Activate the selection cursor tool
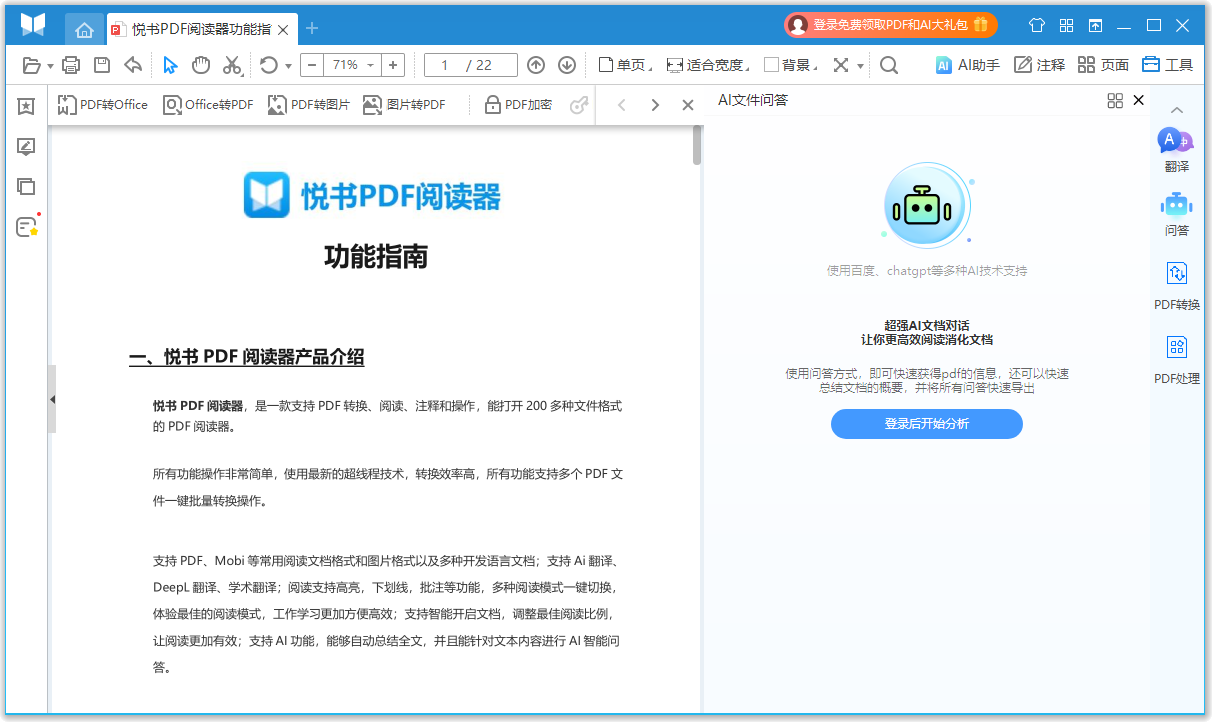 pos(170,64)
